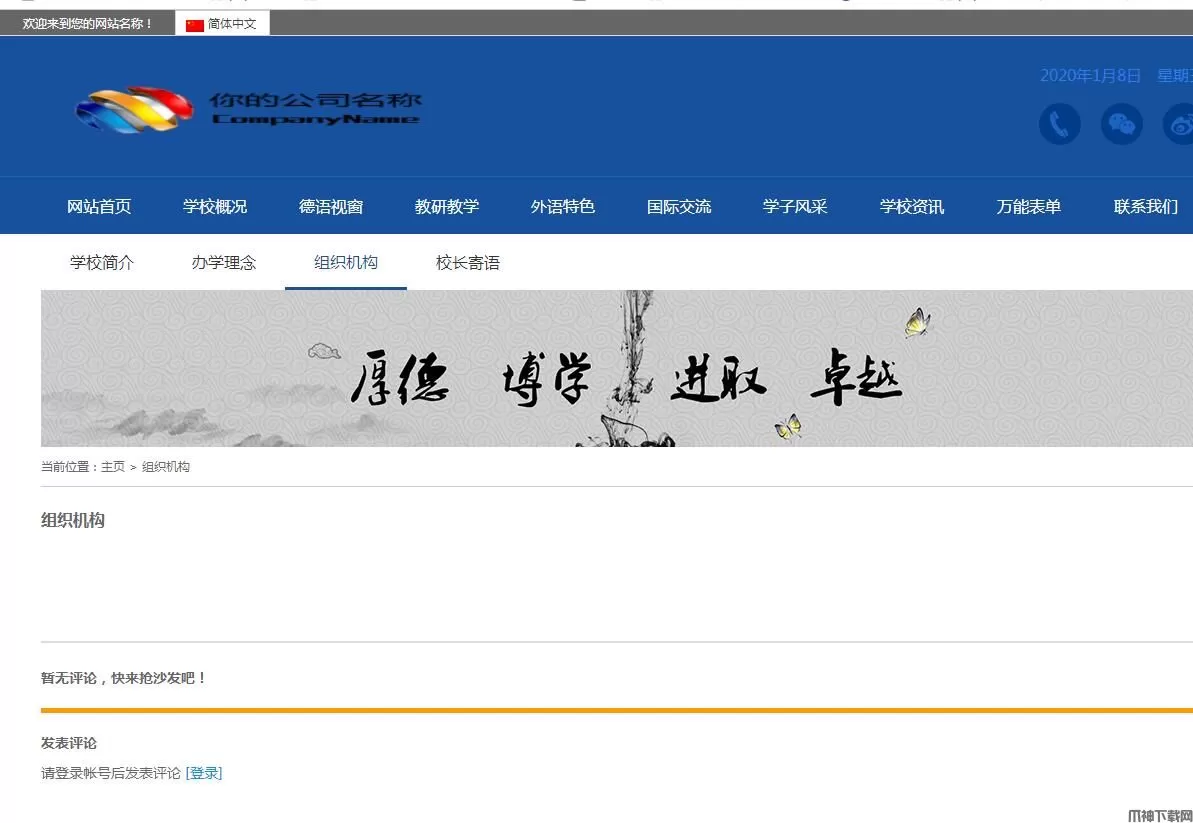Go to 网站首页 in navigation
The height and width of the screenshot is (823, 1193).
pyautogui.click(x=99, y=206)
